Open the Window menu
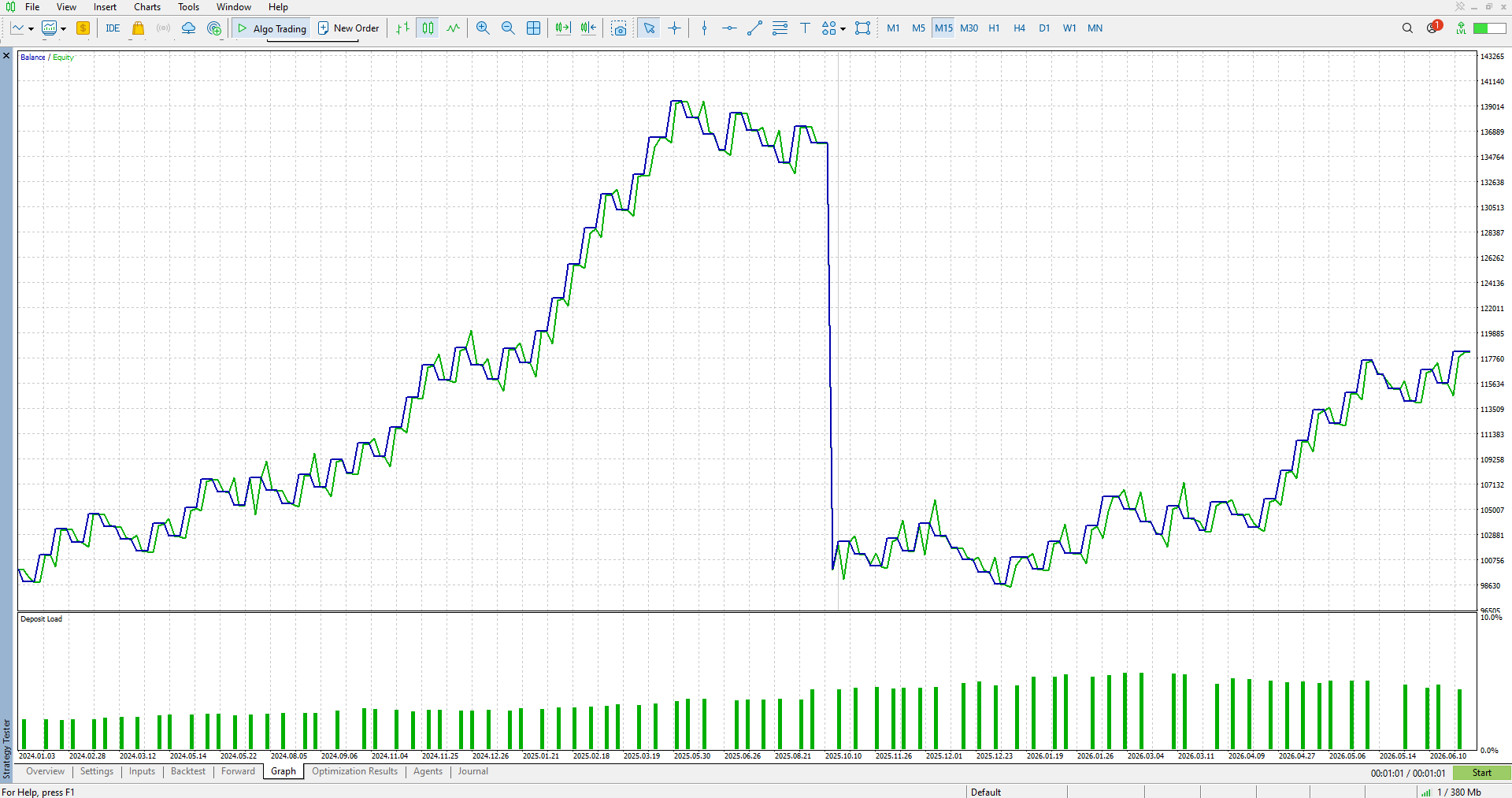Image resolution: width=1512 pixels, height=798 pixels. point(234,7)
